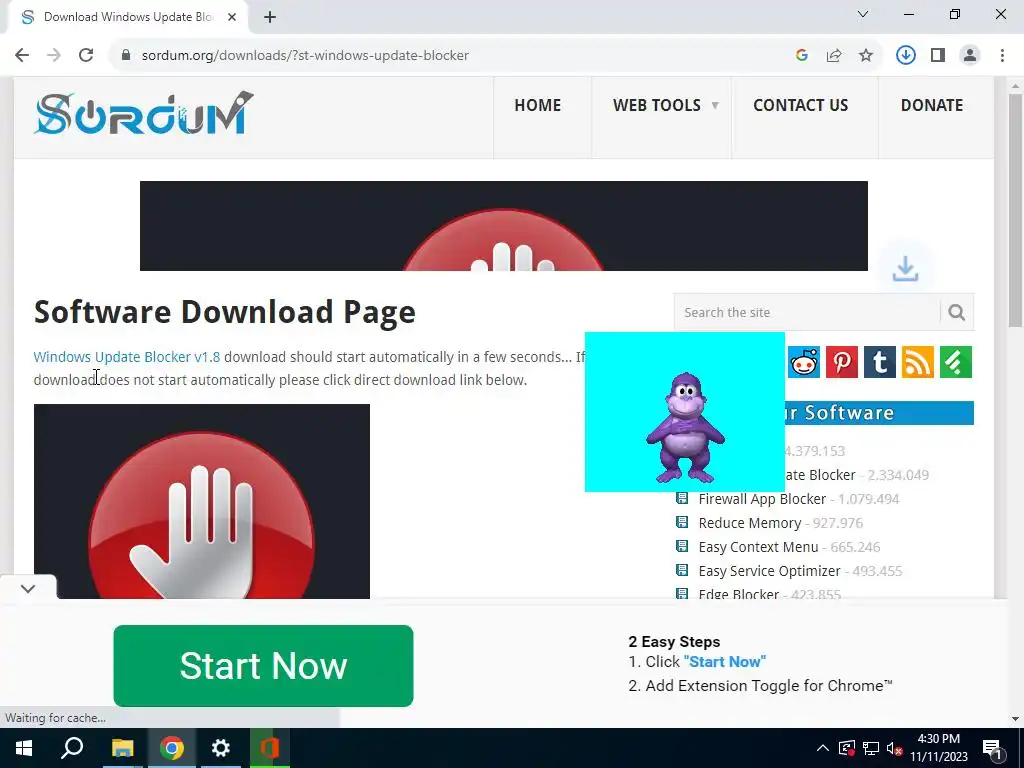Open Office app on taskbar
Viewport: 1024px width, 768px height.
(269, 748)
